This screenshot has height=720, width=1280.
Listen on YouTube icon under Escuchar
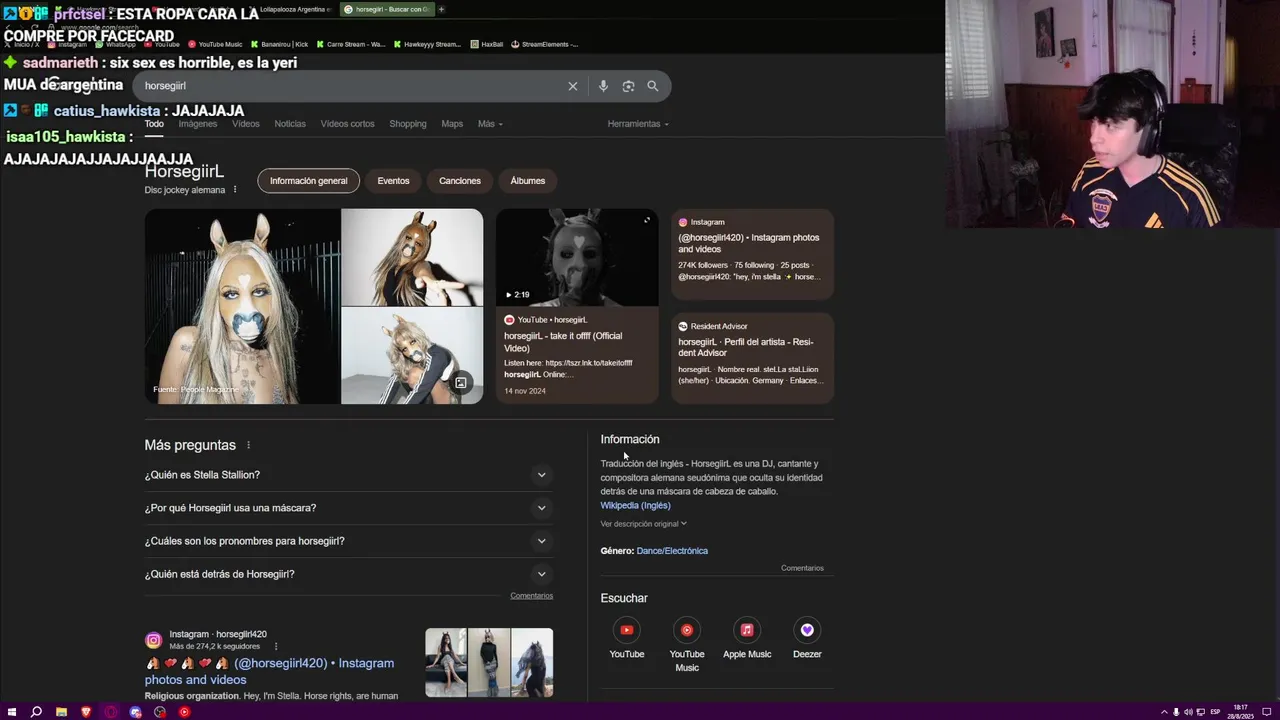[x=627, y=630]
